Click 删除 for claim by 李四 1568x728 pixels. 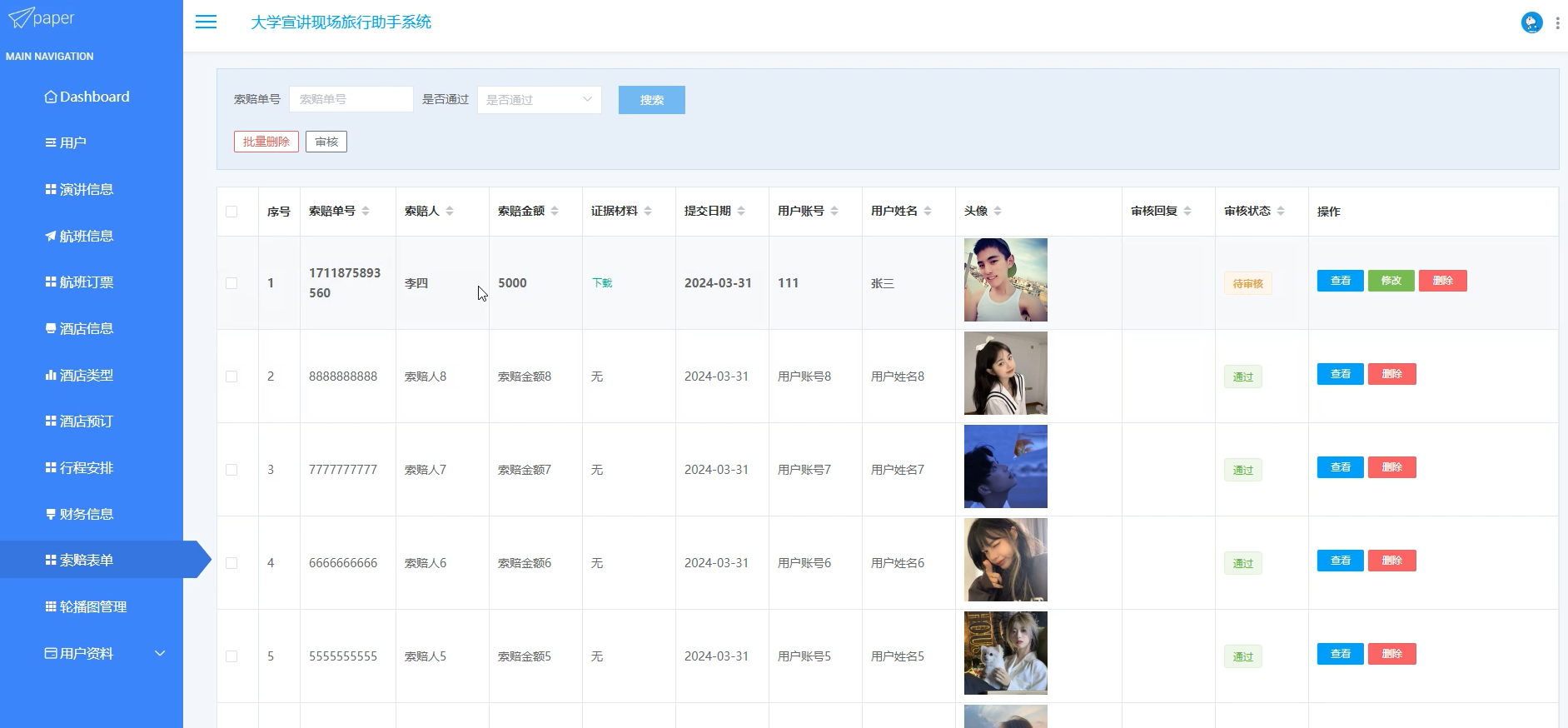[x=1443, y=281]
